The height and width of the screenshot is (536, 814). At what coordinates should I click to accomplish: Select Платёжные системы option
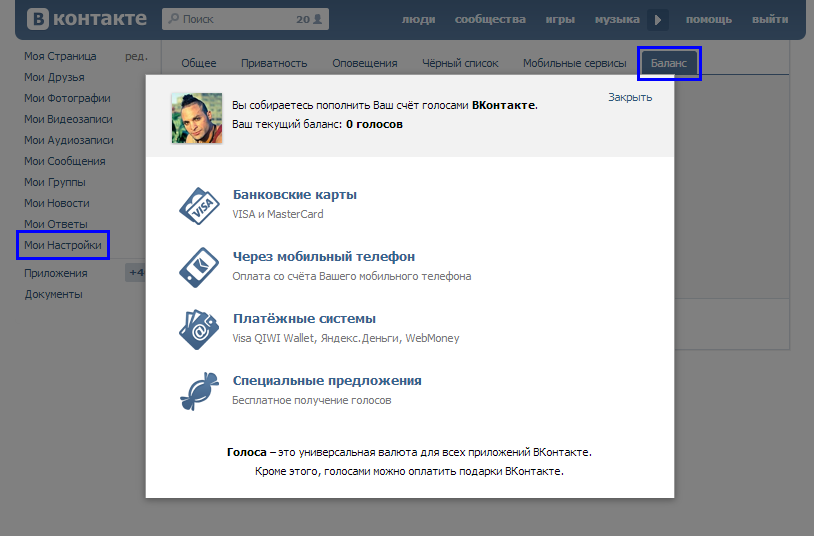coord(304,318)
